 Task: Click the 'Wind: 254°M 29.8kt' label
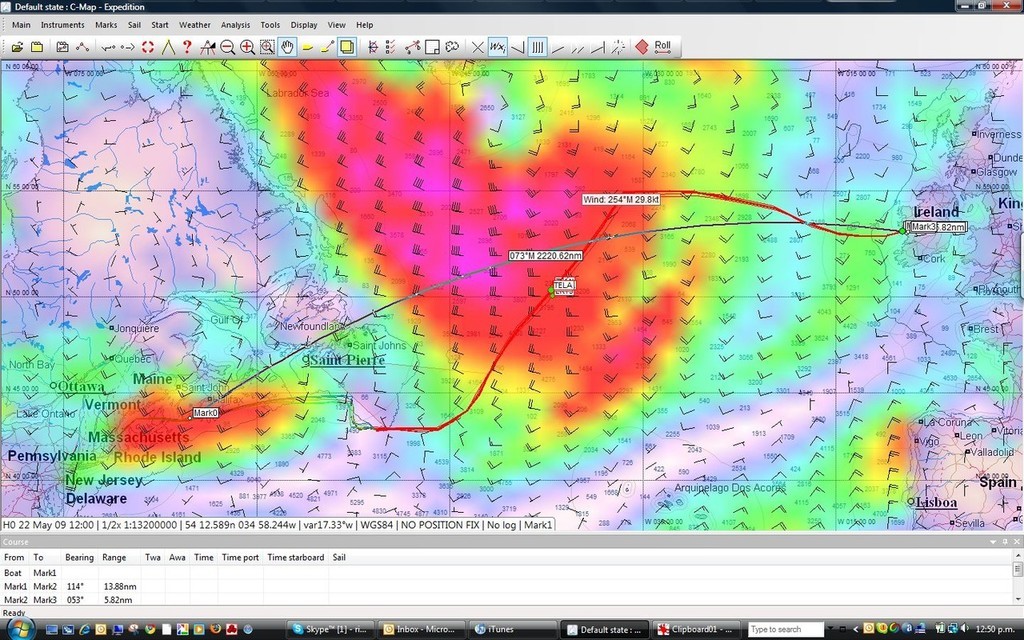(621, 199)
